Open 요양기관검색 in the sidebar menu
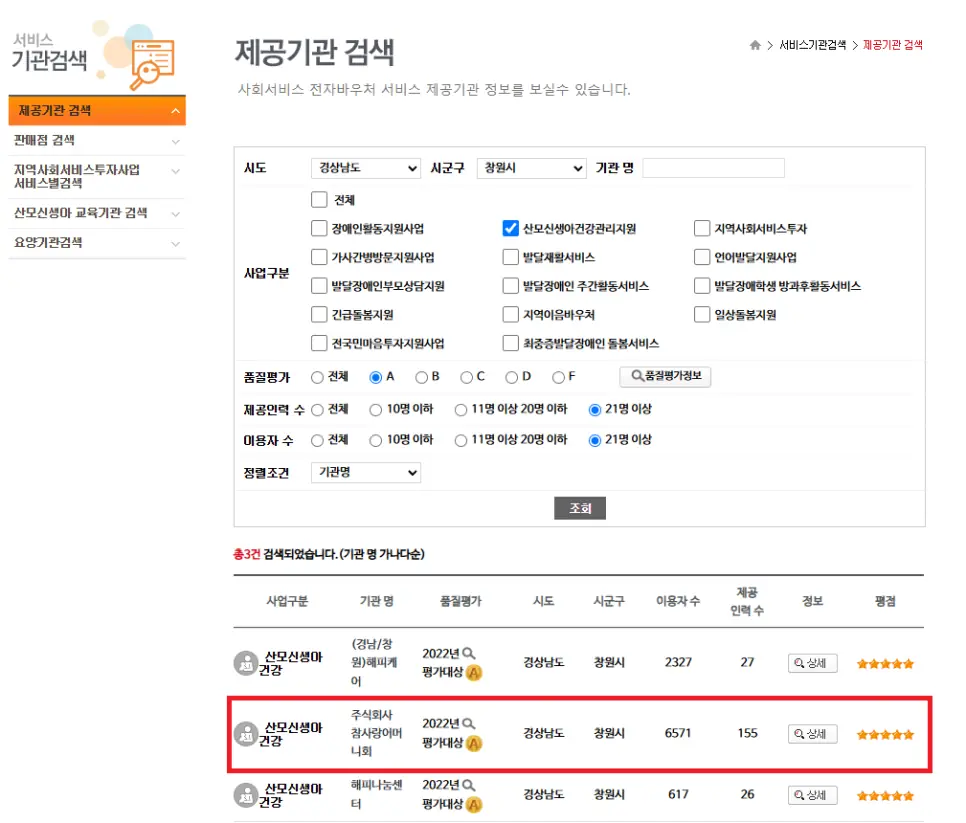This screenshot has width=966, height=823. (x=96, y=242)
